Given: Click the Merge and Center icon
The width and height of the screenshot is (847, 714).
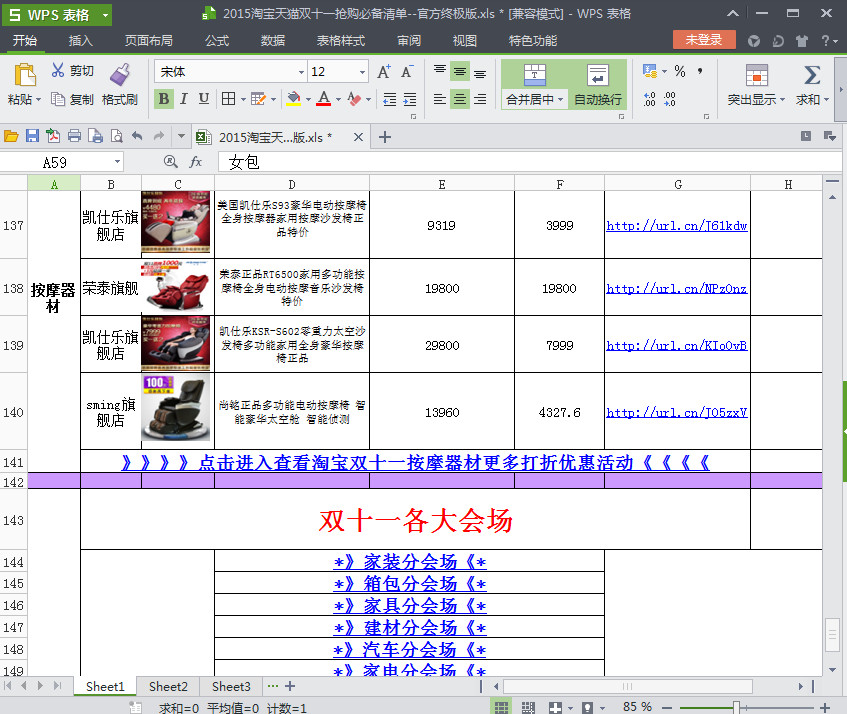Looking at the screenshot, I should [x=535, y=75].
